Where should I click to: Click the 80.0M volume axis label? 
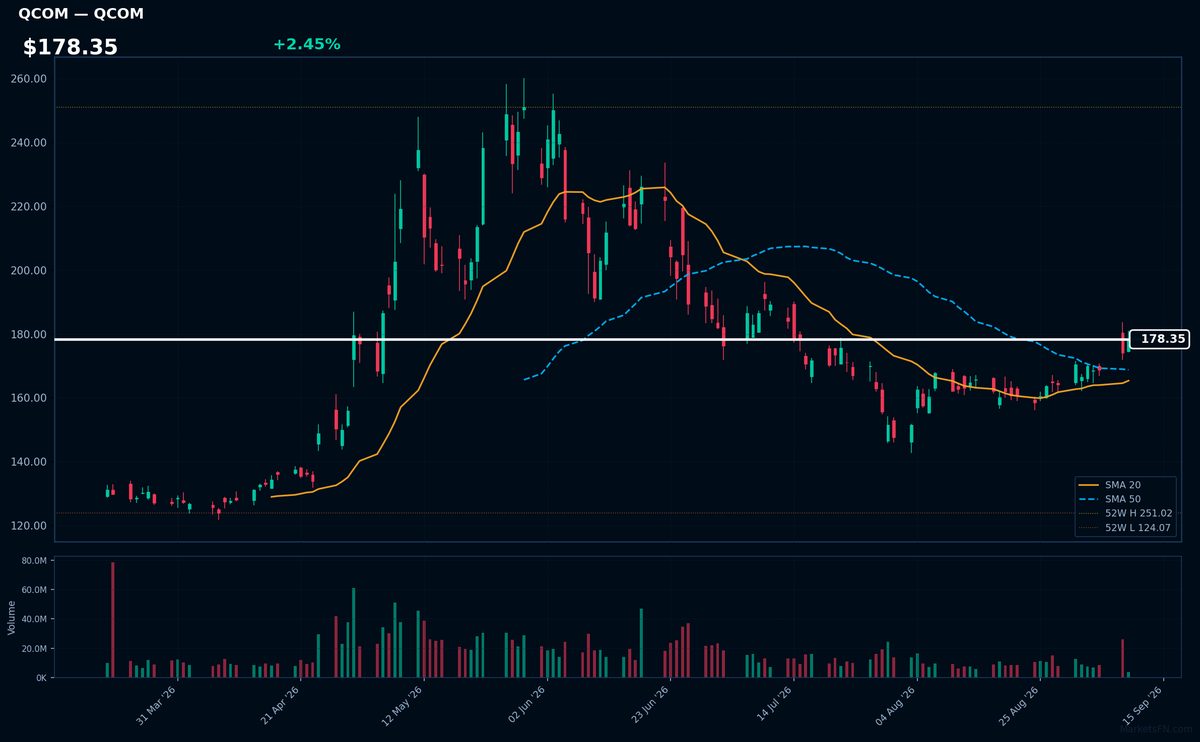(x=34, y=561)
